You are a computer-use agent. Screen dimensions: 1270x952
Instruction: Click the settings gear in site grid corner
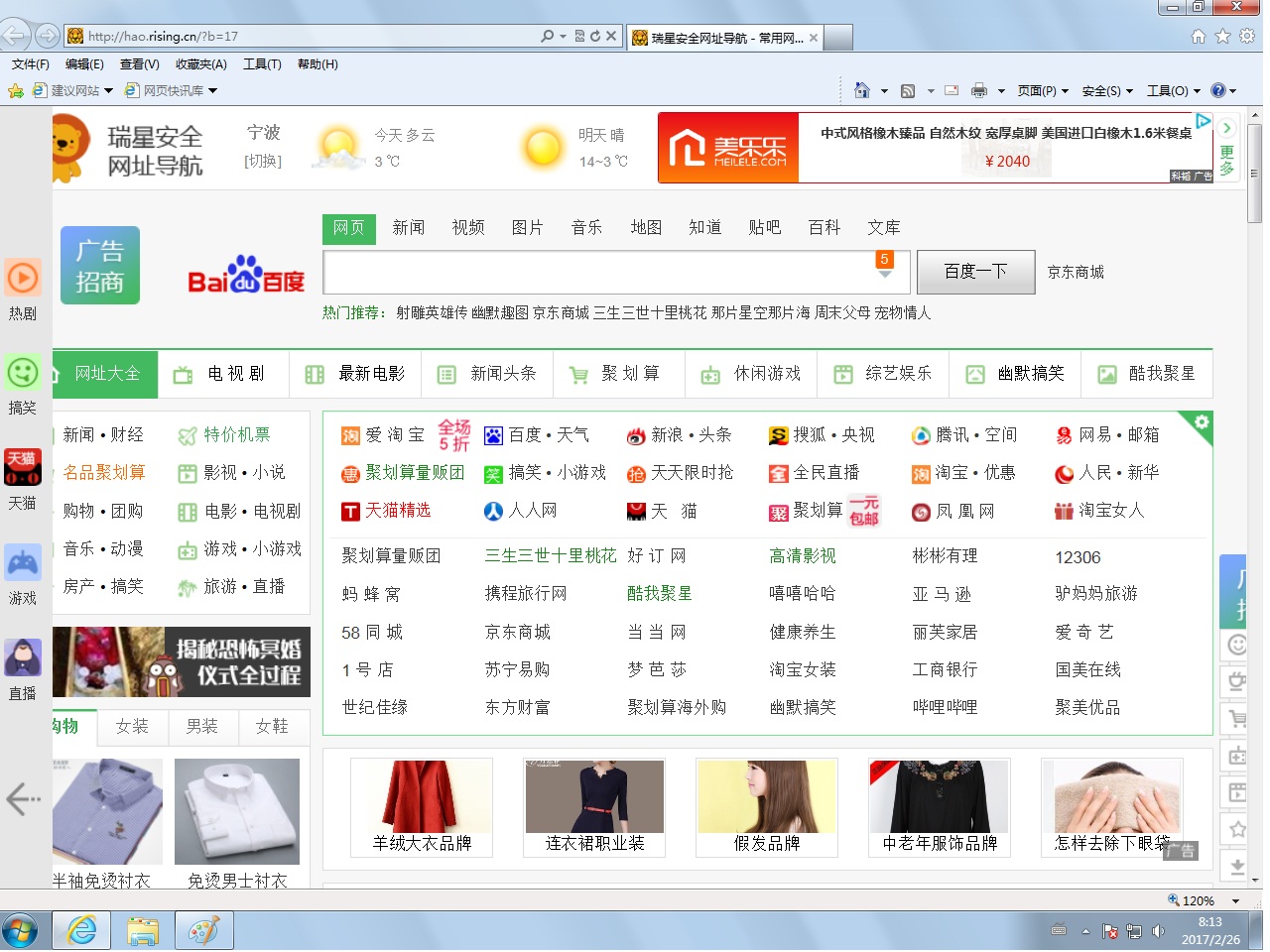[x=1202, y=422]
